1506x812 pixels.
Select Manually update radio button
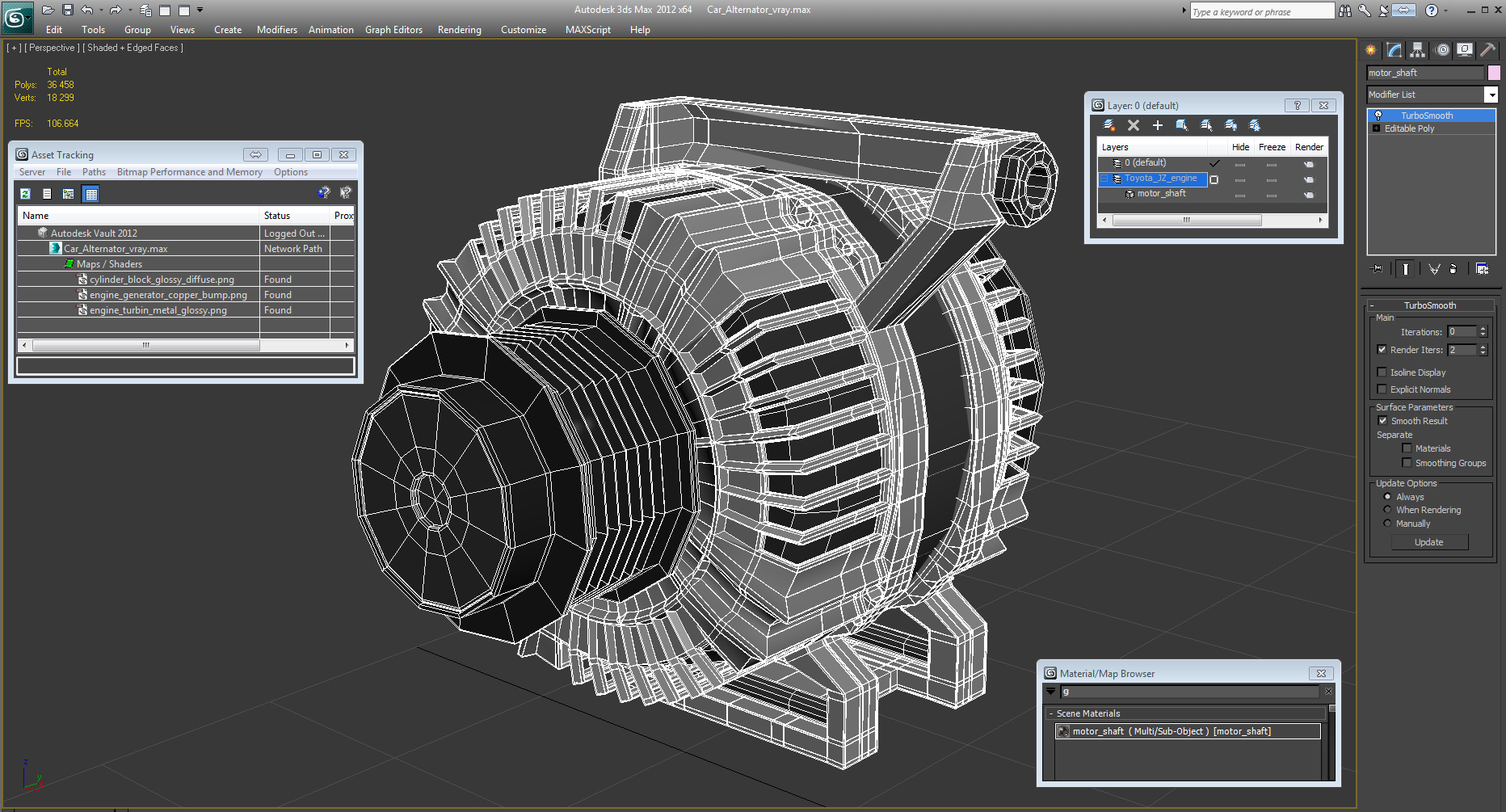coord(1387,524)
